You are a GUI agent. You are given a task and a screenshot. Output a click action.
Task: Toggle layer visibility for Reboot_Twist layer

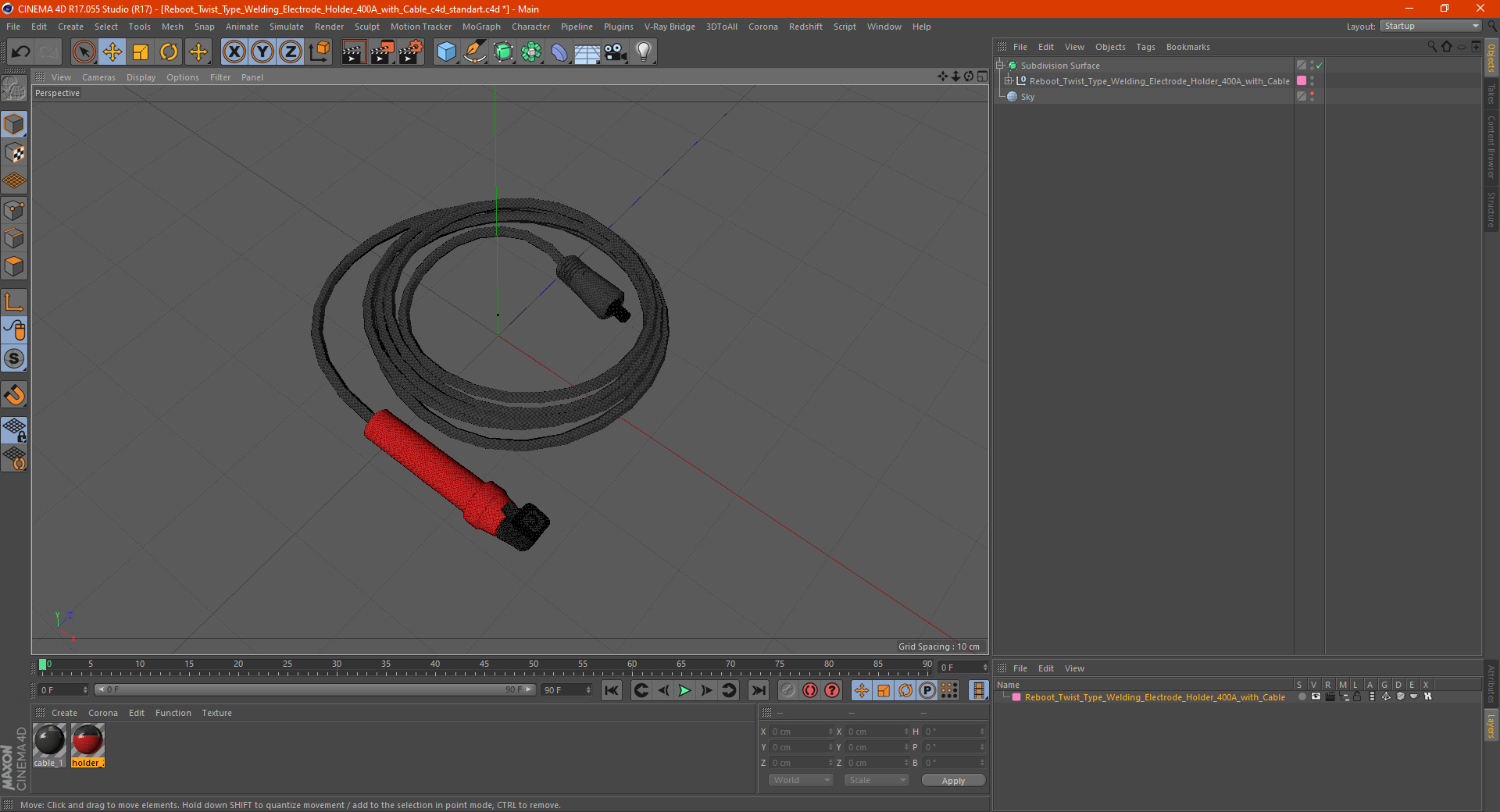pos(1316,696)
